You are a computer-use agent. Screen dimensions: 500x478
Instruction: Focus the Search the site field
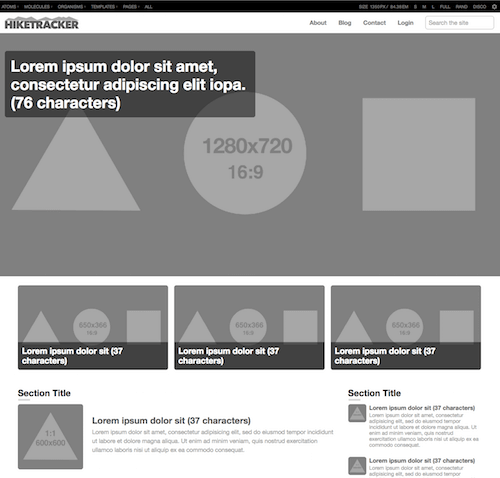(459, 23)
